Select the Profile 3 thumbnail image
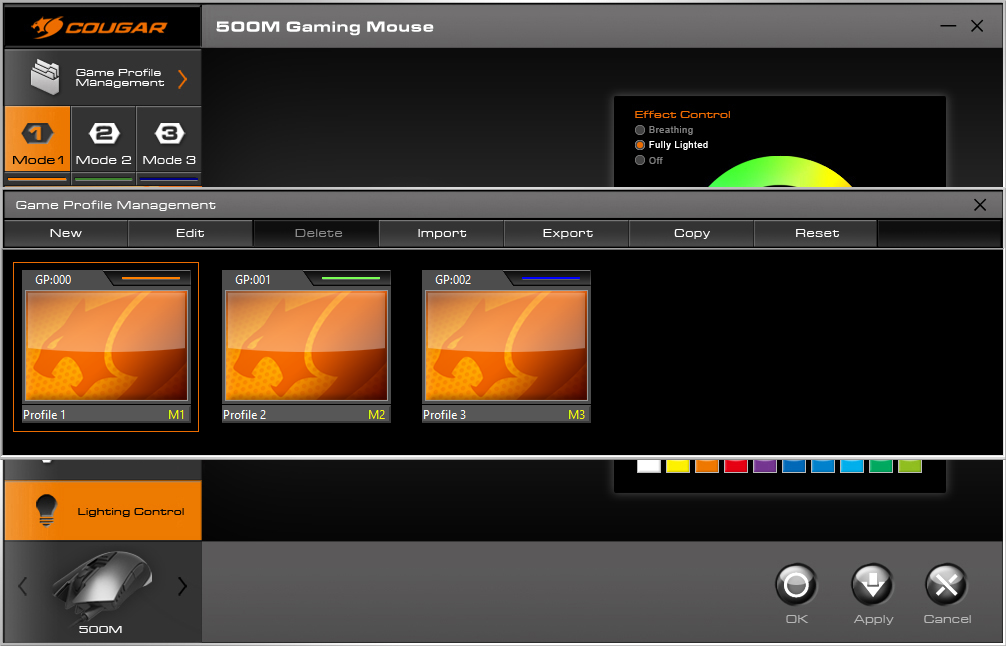The width and height of the screenshot is (1006, 646). click(x=506, y=345)
